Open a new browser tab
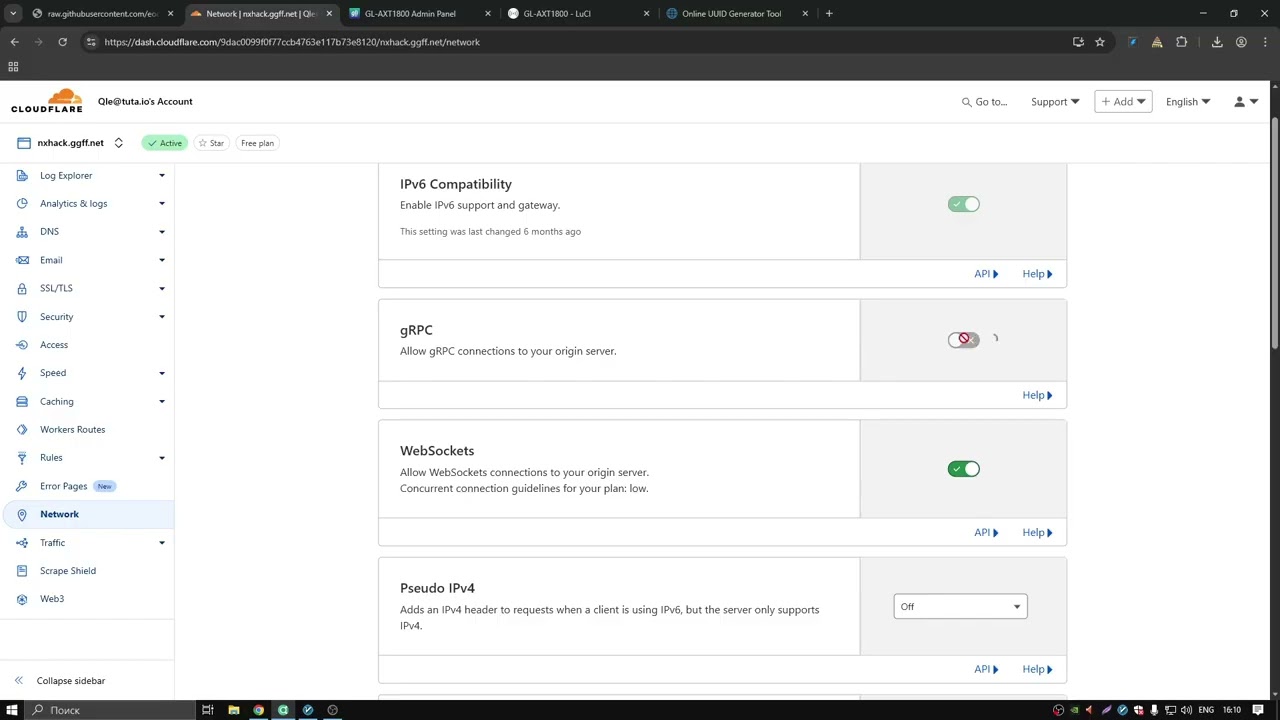Image resolution: width=1280 pixels, height=720 pixels. tap(829, 14)
